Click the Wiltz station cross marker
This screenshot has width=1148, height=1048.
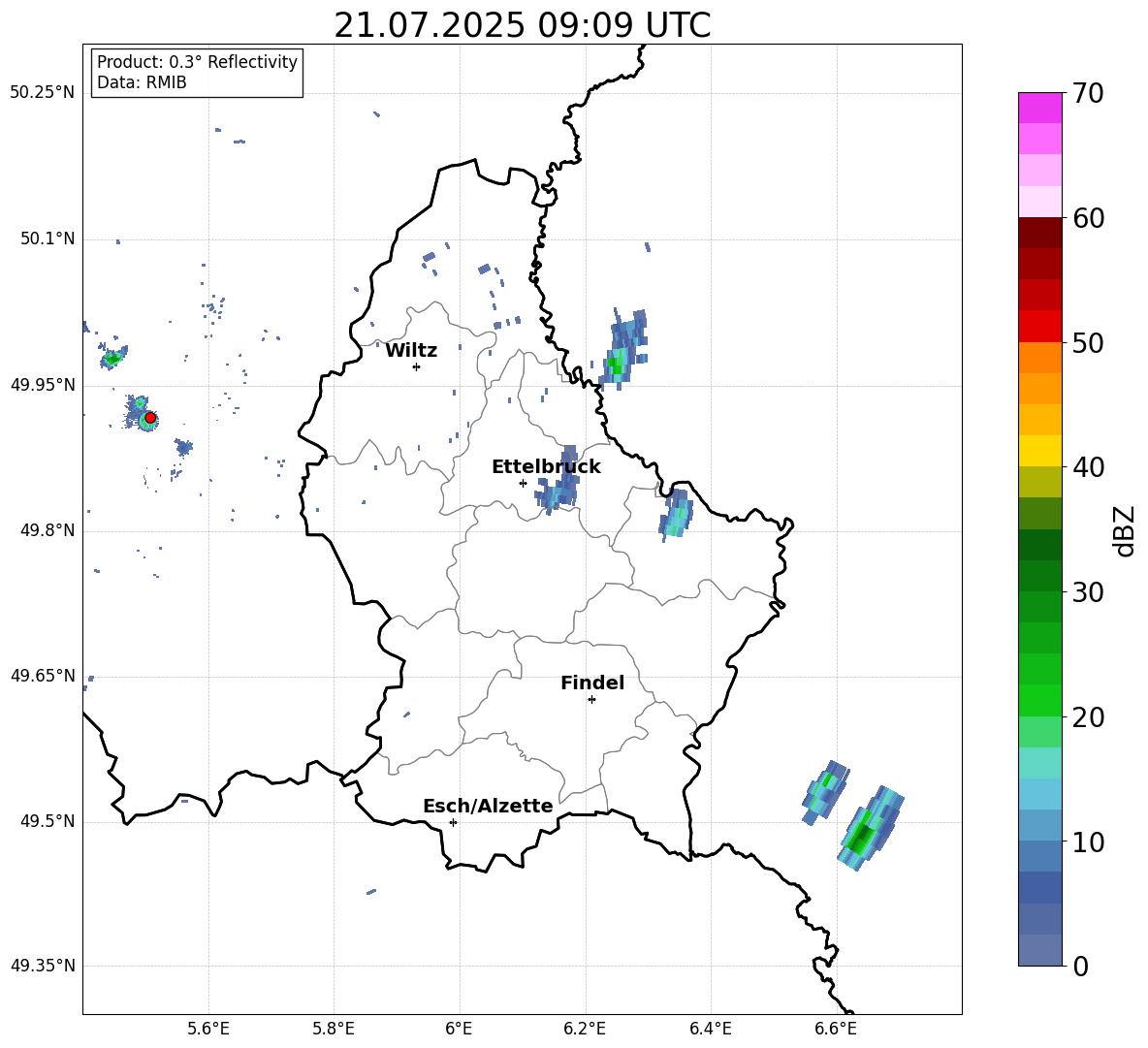[417, 366]
